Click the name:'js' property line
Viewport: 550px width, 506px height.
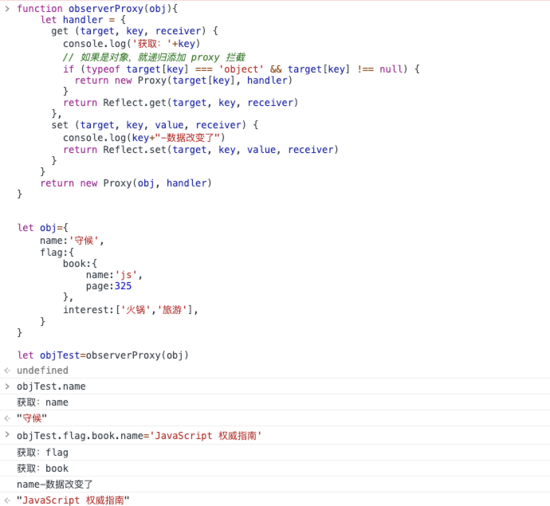point(114,275)
